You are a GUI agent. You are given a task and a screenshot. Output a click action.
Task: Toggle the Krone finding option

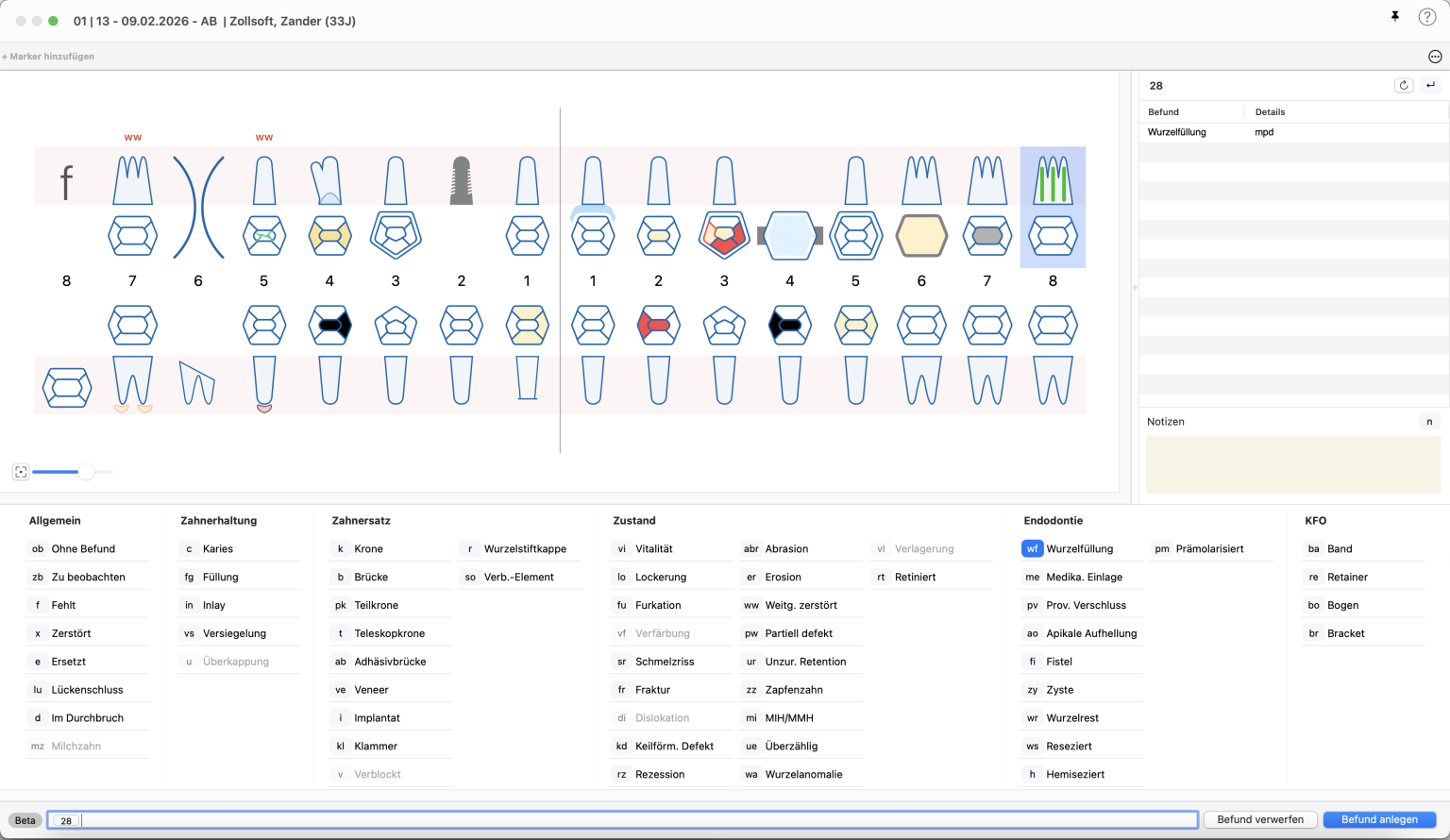(368, 548)
